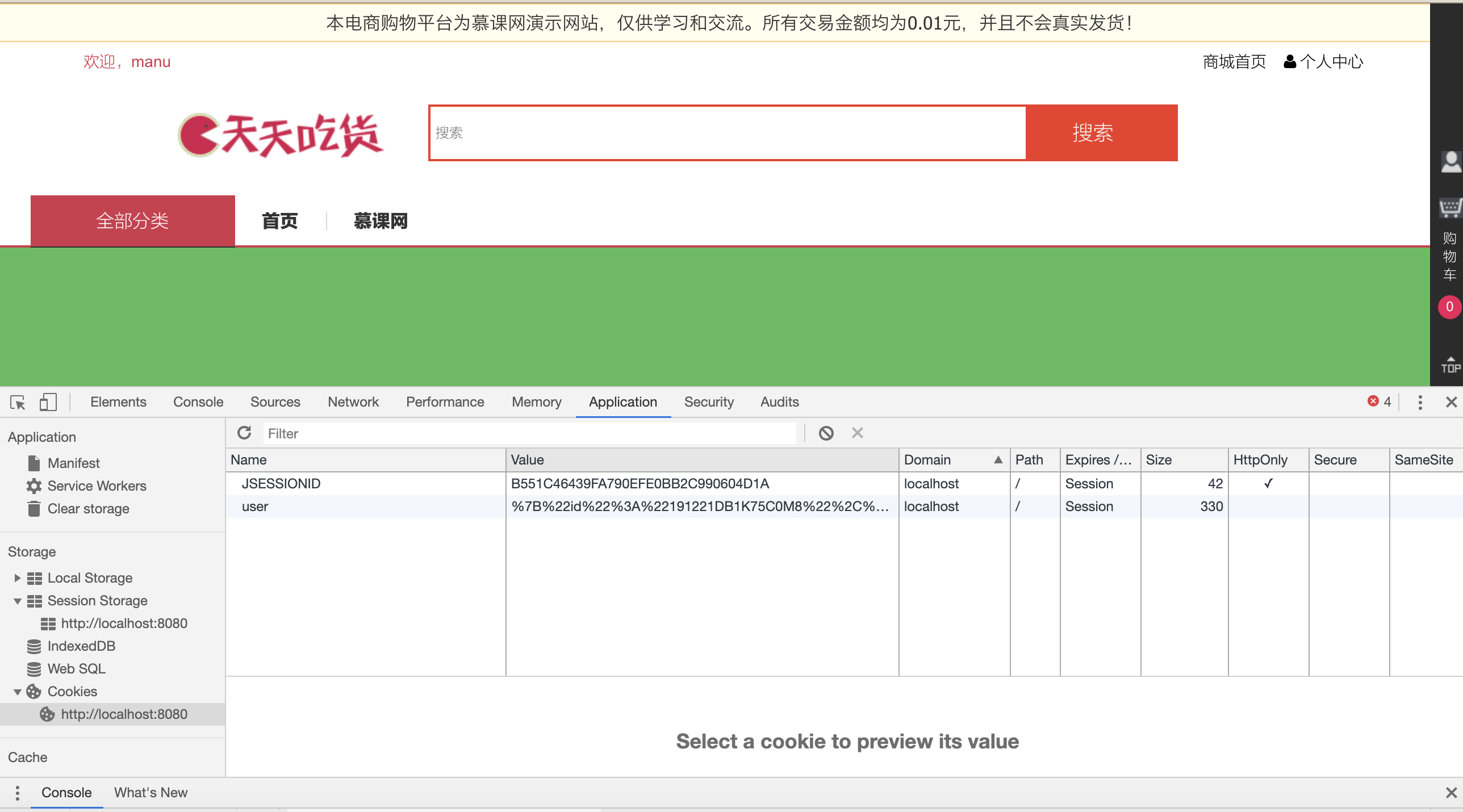
Task: Refresh the cookies table
Action: pyautogui.click(x=244, y=433)
